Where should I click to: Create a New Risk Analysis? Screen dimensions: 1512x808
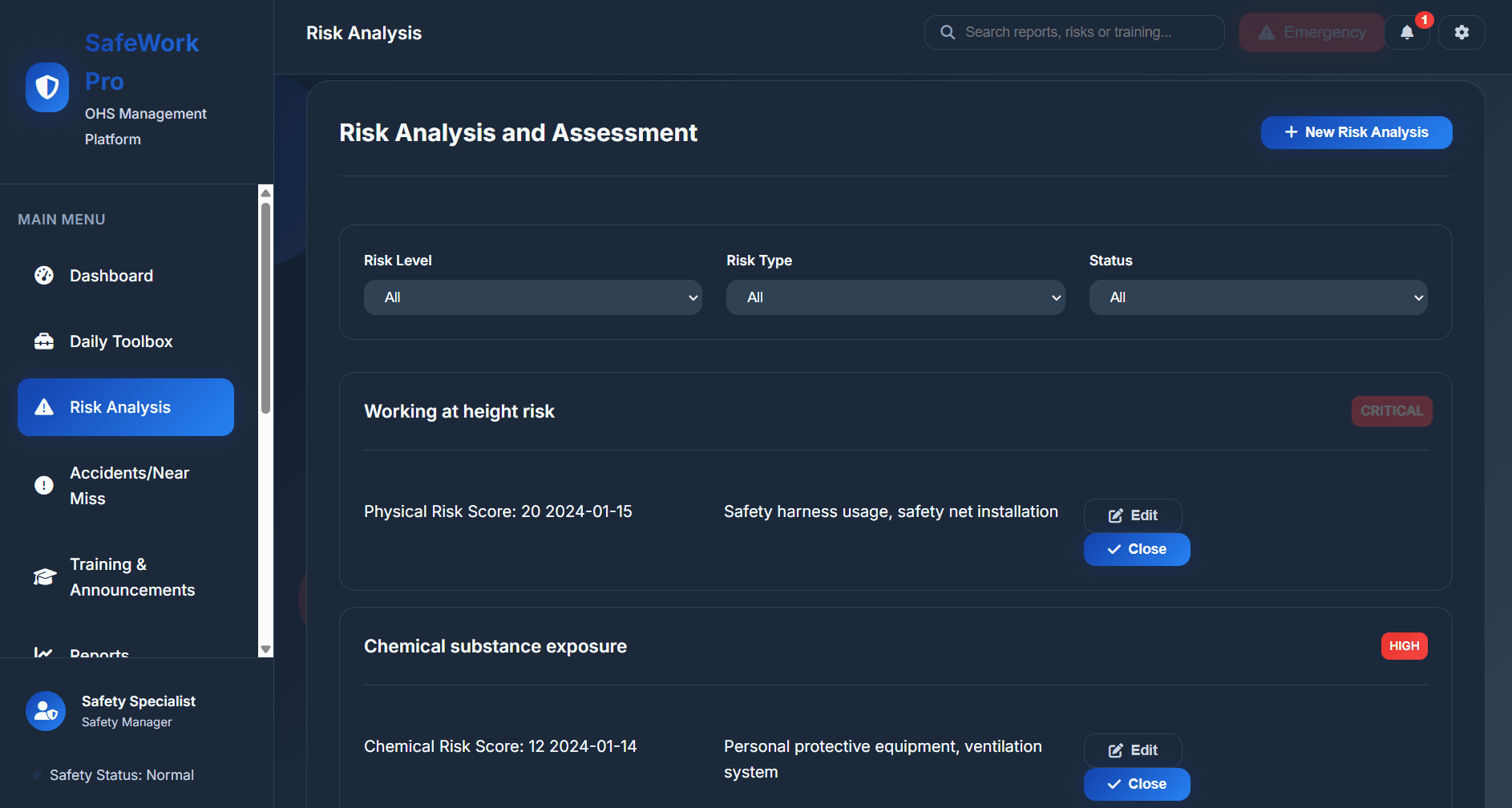click(x=1356, y=132)
